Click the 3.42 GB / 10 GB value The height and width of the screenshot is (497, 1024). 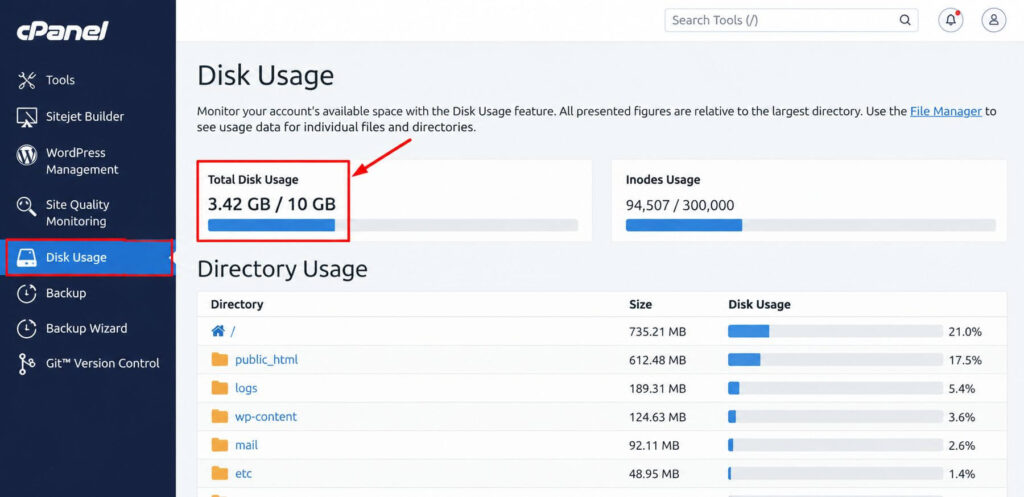point(272,204)
